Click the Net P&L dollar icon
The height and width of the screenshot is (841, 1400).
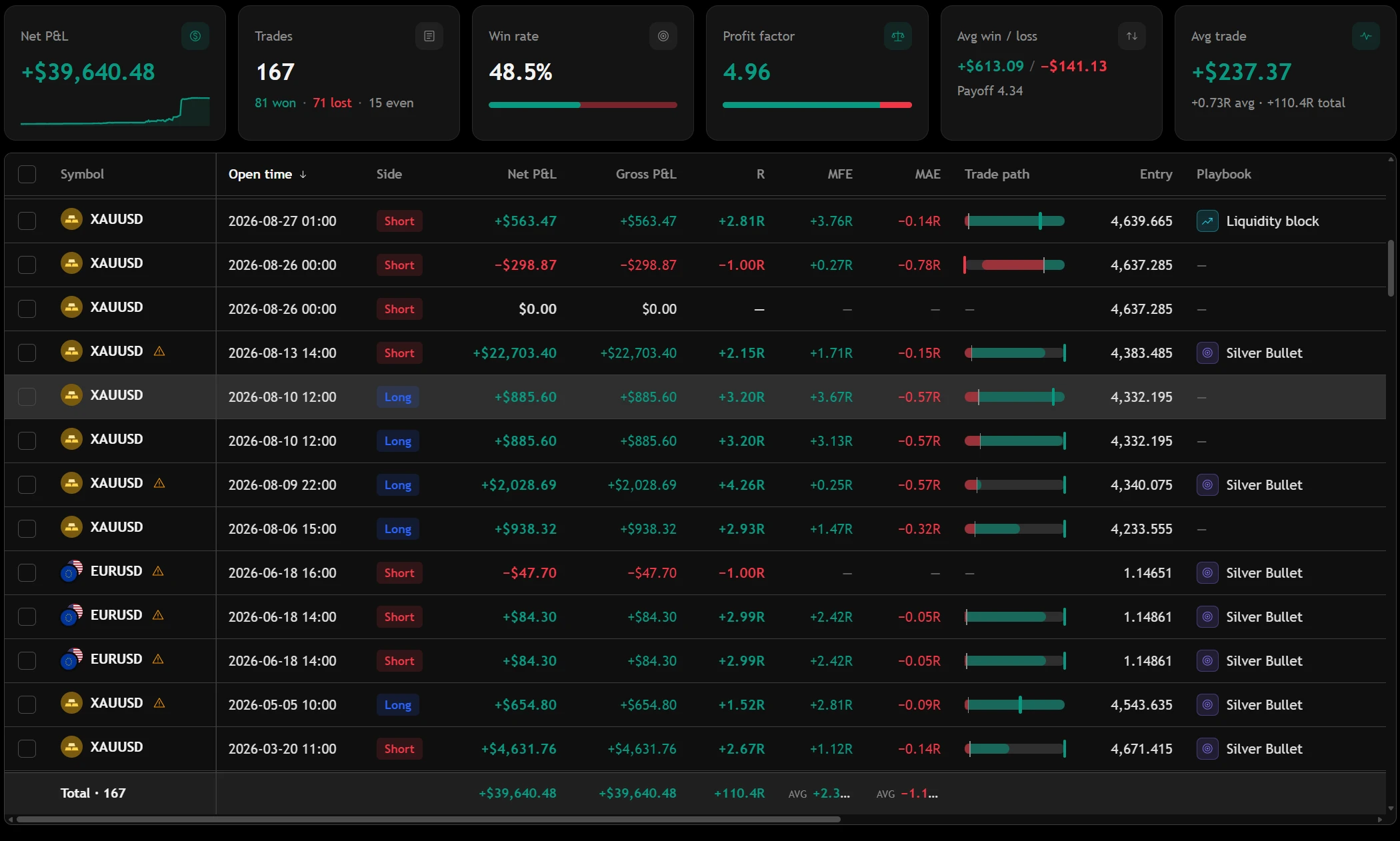(195, 36)
